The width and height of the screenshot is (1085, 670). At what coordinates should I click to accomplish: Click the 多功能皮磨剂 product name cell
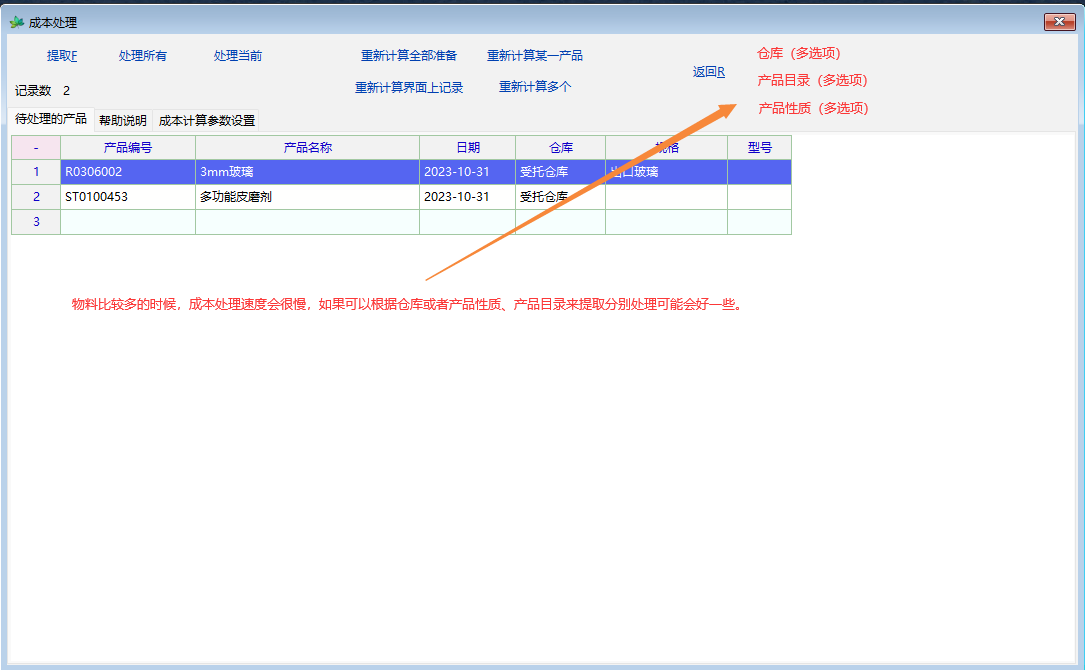(306, 197)
